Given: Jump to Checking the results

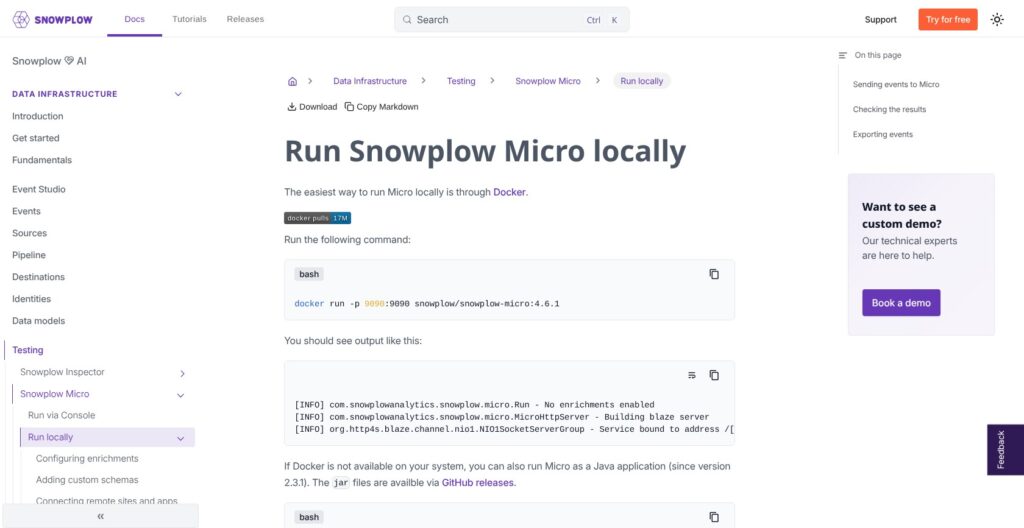Looking at the screenshot, I should (889, 109).
